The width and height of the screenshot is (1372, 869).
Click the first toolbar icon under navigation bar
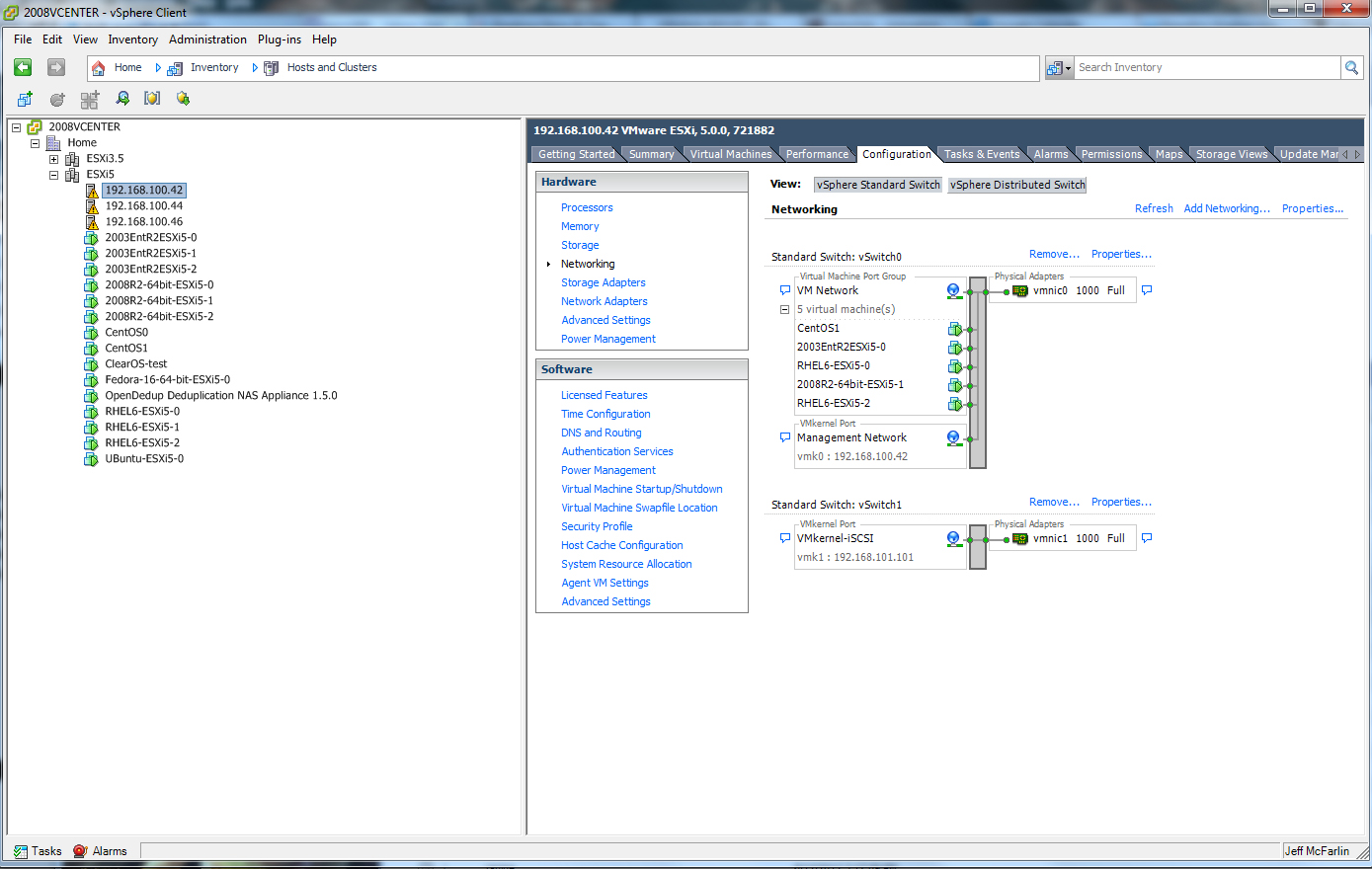(x=25, y=99)
